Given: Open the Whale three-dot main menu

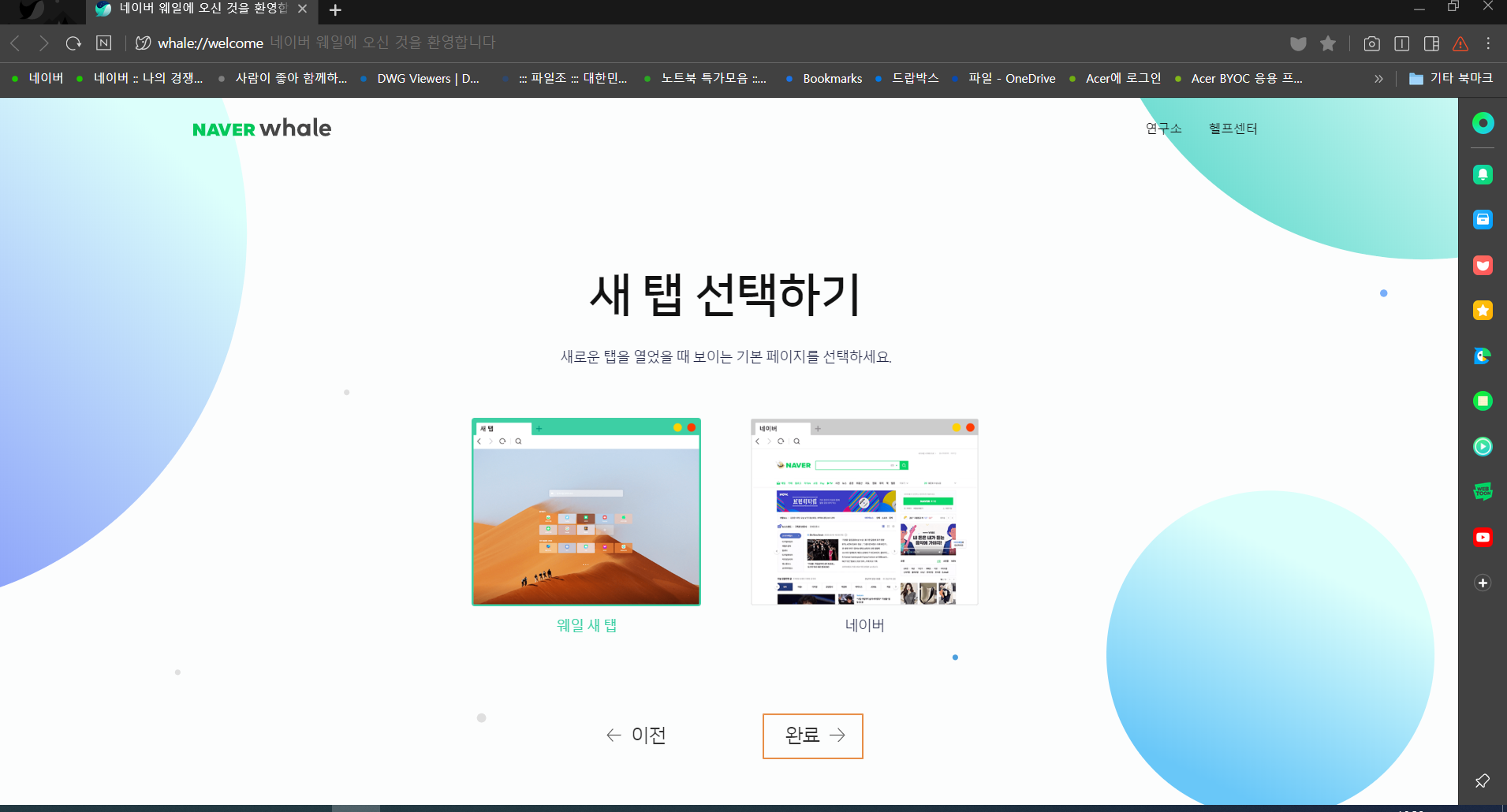Looking at the screenshot, I should (x=1488, y=43).
